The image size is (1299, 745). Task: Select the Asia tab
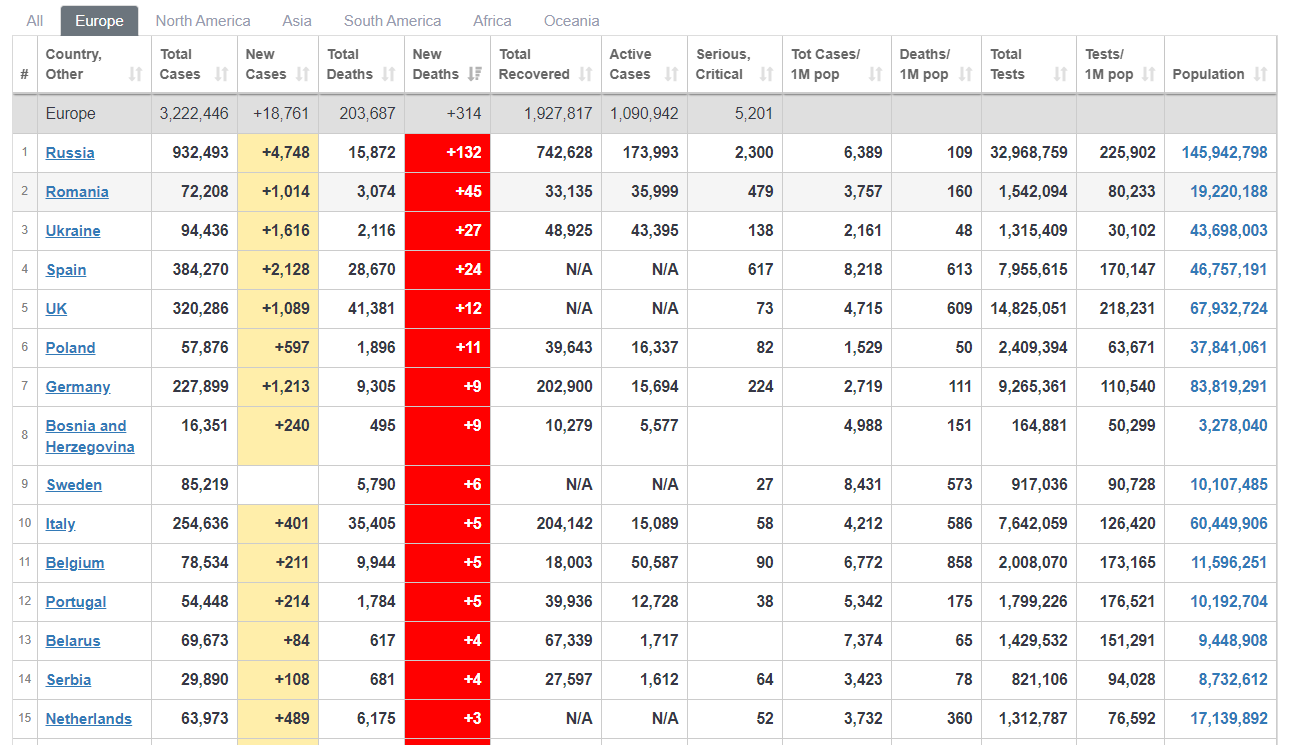297,21
